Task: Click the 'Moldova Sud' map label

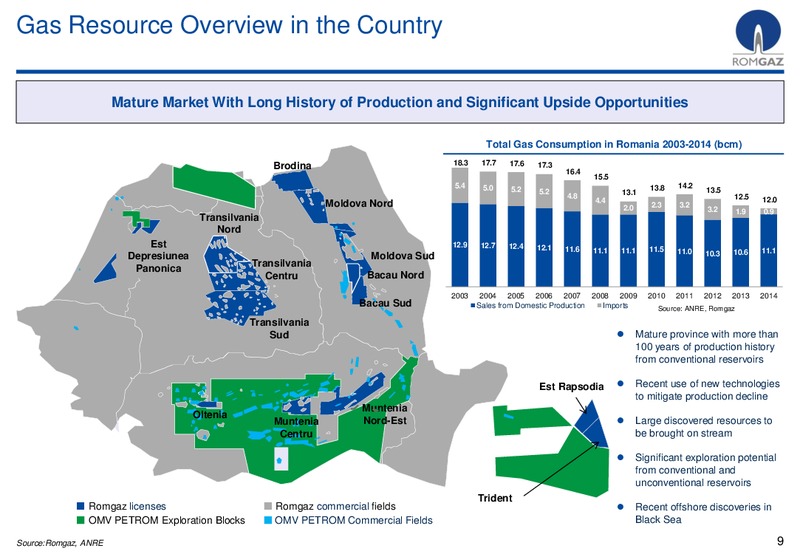Action: coord(403,256)
